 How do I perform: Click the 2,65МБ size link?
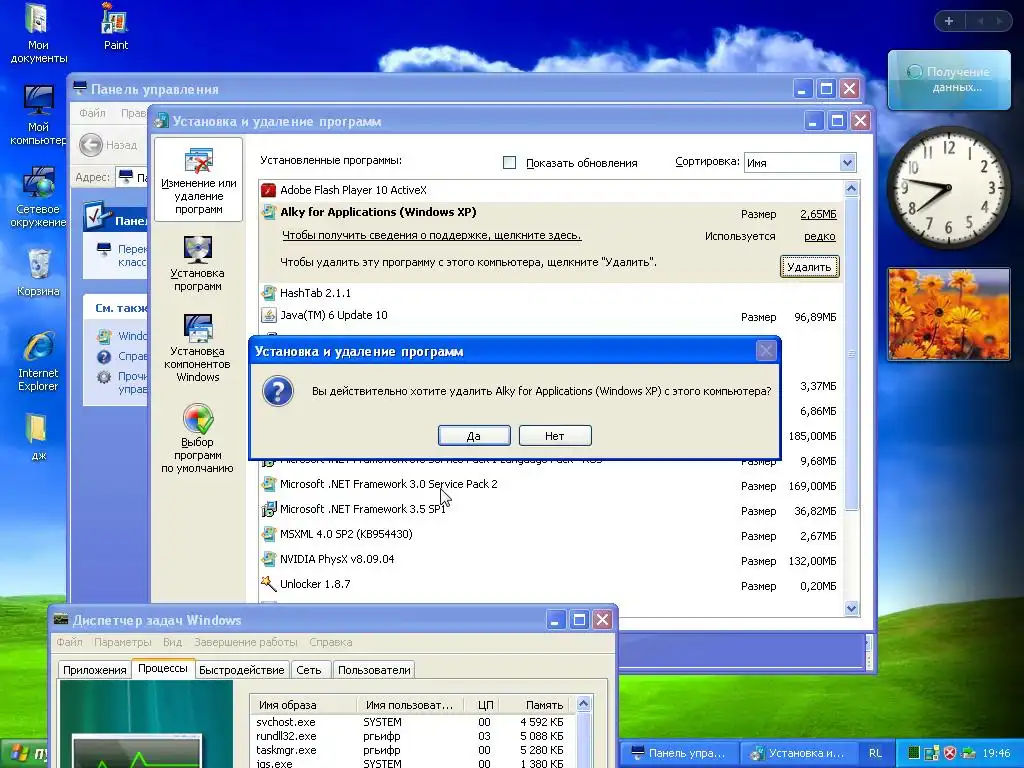click(818, 214)
